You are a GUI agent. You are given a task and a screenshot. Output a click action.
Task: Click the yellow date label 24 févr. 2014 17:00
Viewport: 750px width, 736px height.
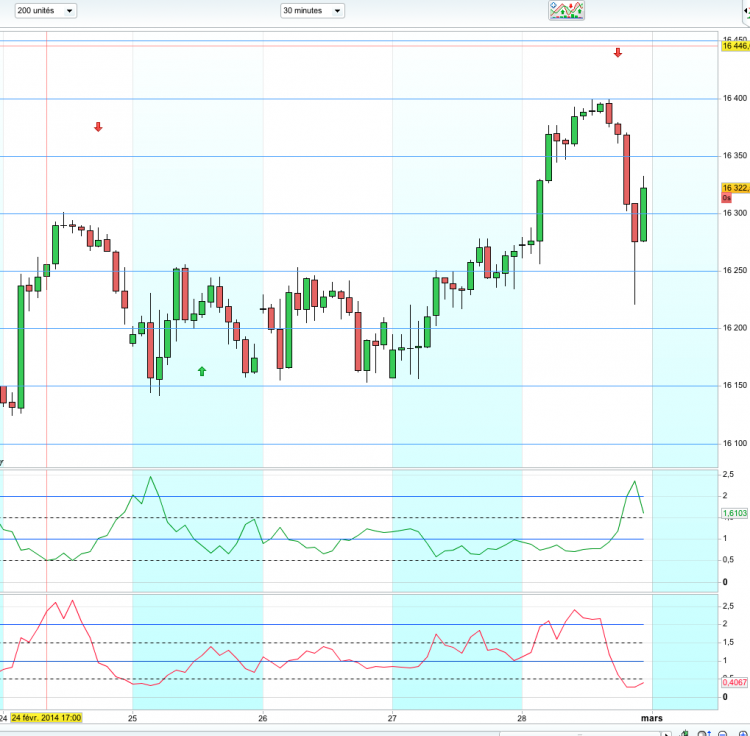46,718
